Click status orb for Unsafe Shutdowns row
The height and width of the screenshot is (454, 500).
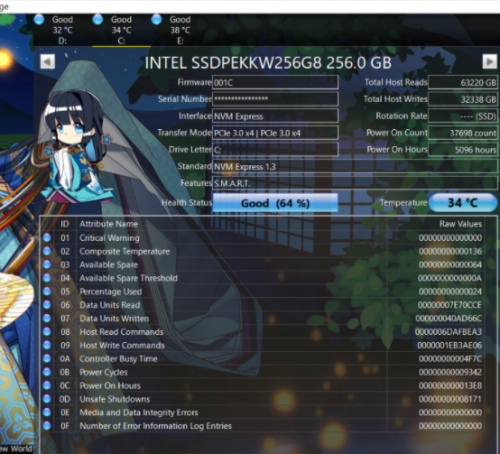coord(47,399)
